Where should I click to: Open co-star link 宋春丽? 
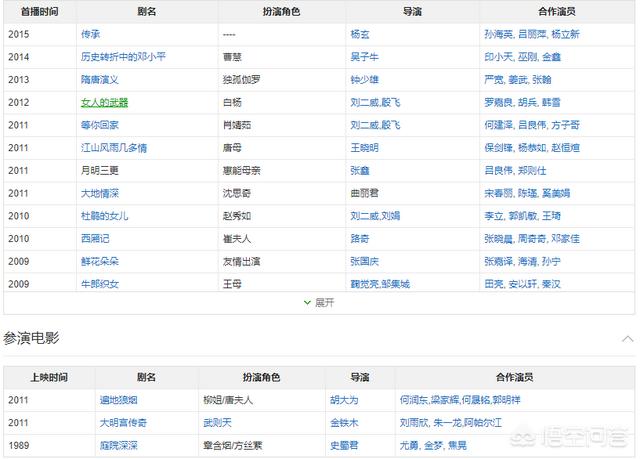pyautogui.click(x=498, y=193)
